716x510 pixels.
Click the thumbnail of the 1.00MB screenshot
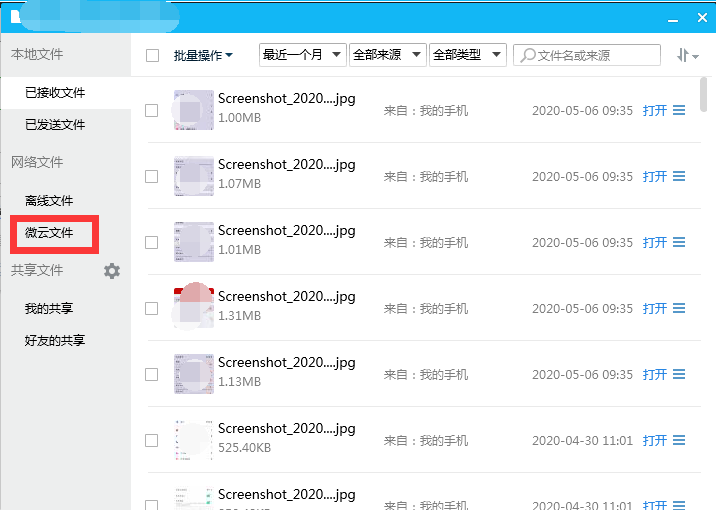[193, 110]
